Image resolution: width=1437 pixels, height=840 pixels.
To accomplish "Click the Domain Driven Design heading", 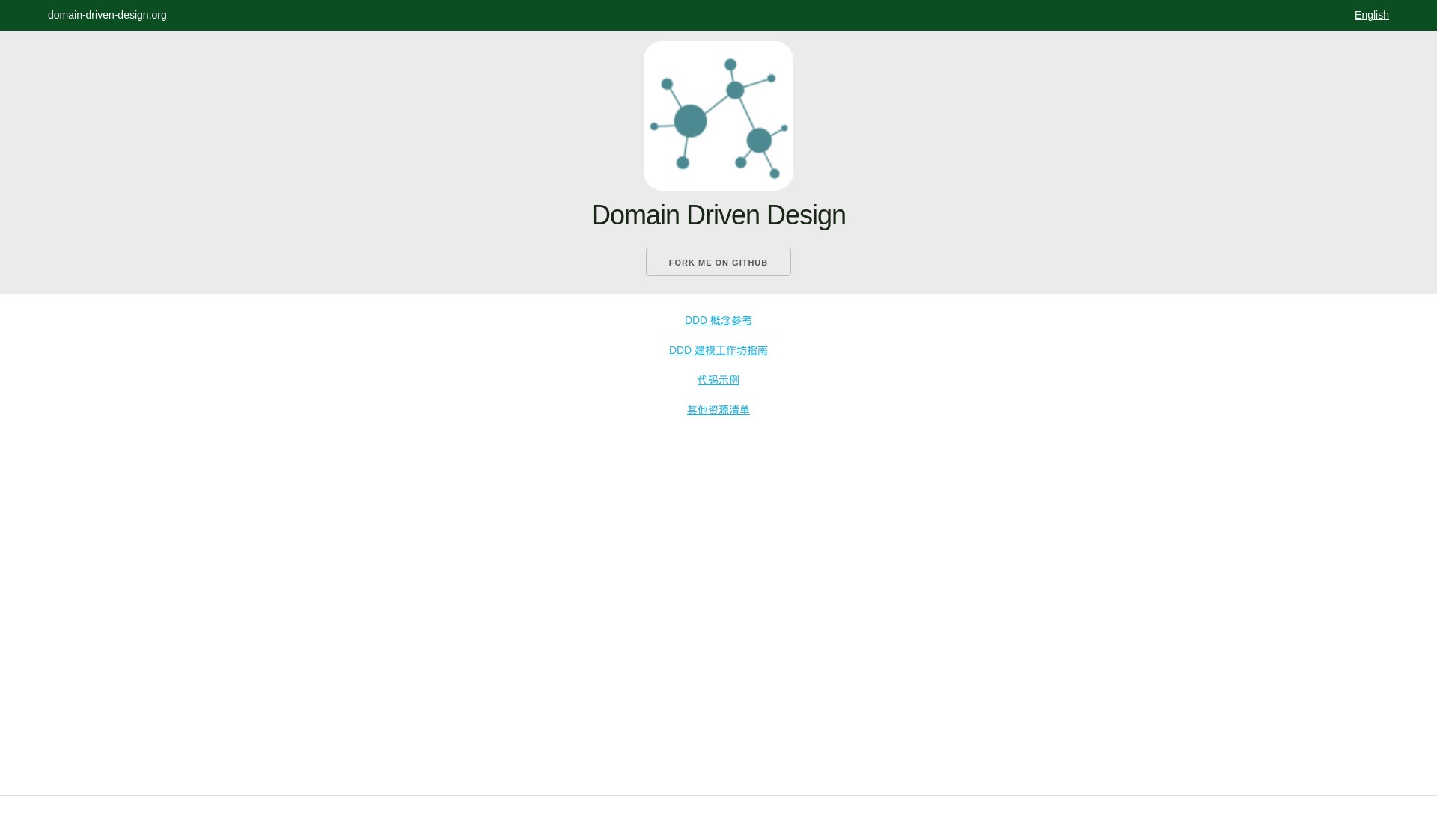I will 718,215.
